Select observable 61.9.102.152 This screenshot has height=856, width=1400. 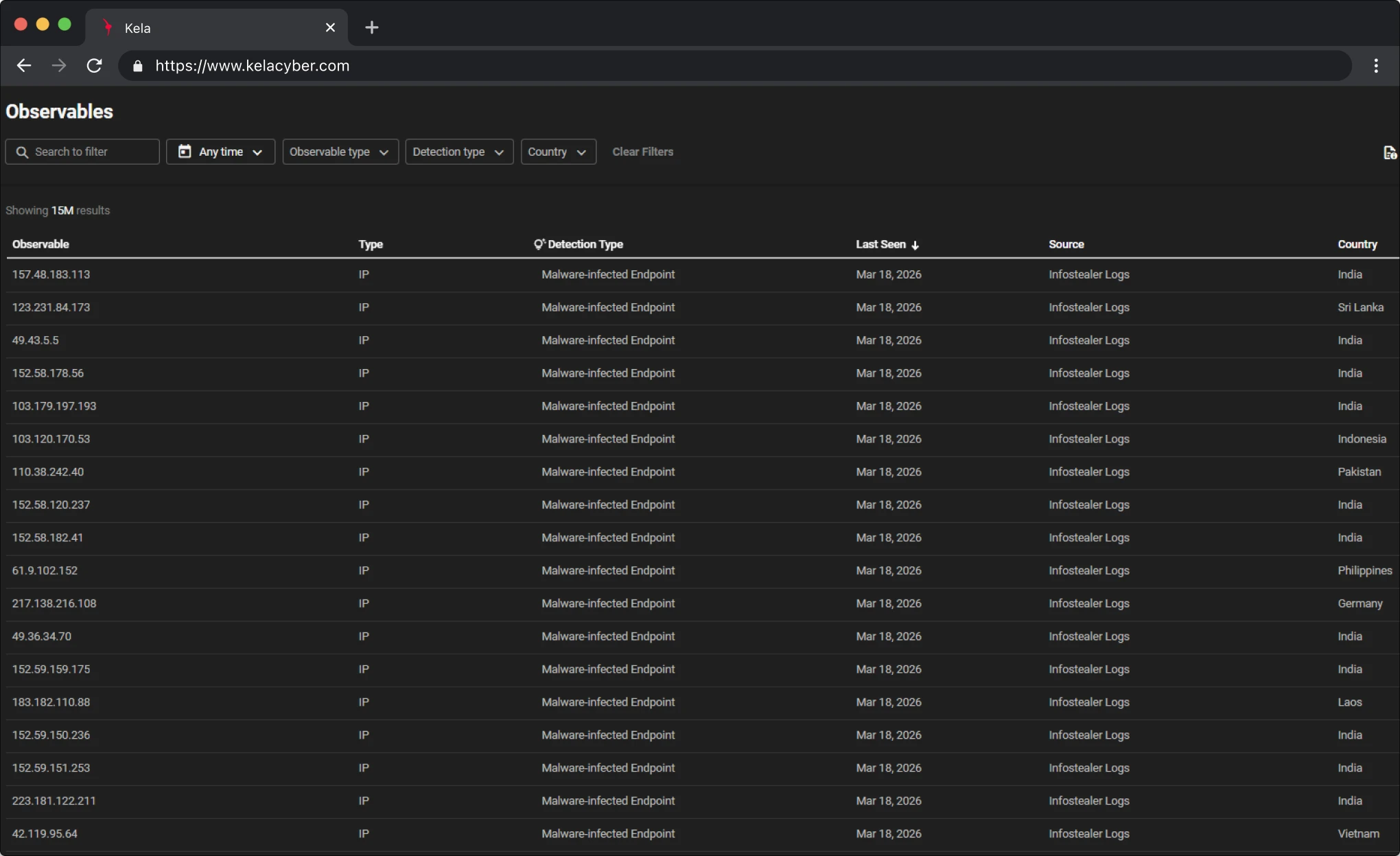tap(45, 571)
